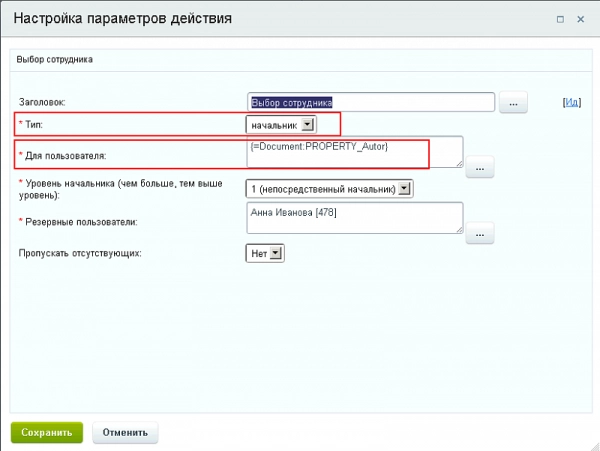
Task: Open Пропускать отсутствующих dropdown set to Нет
Action: pyautogui.click(x=265, y=254)
